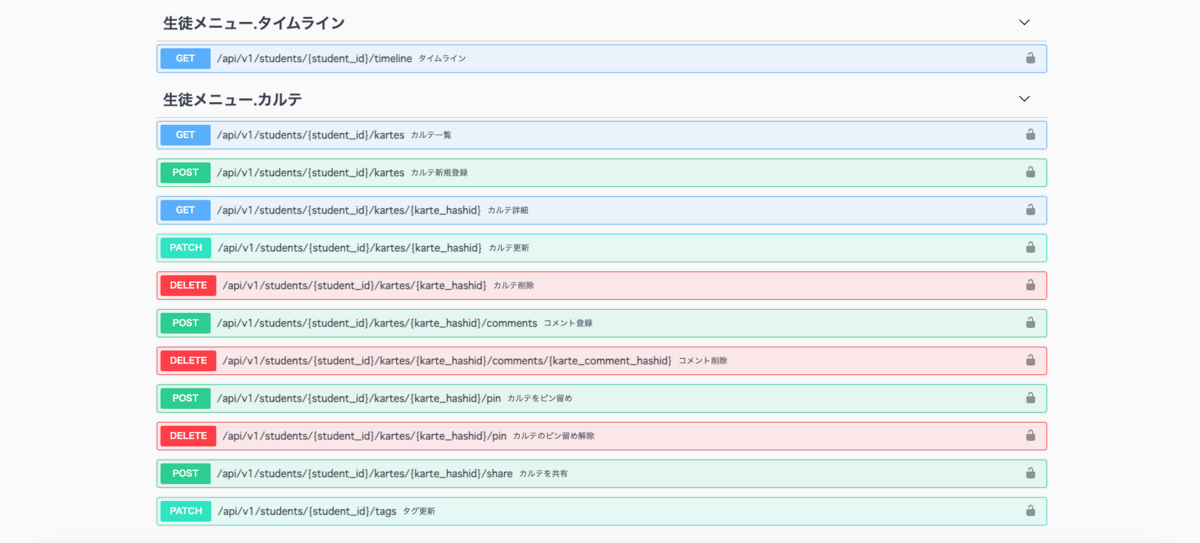This screenshot has width=1200, height=543.
Task: Click the lock icon on the カルテ新規登録 row
Action: pos(1030,172)
